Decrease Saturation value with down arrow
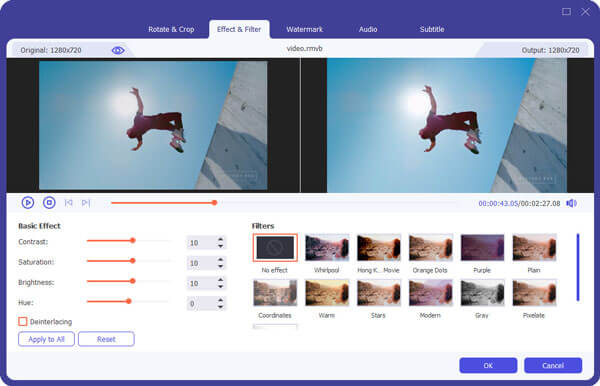The width and height of the screenshot is (600, 386). click(x=220, y=266)
